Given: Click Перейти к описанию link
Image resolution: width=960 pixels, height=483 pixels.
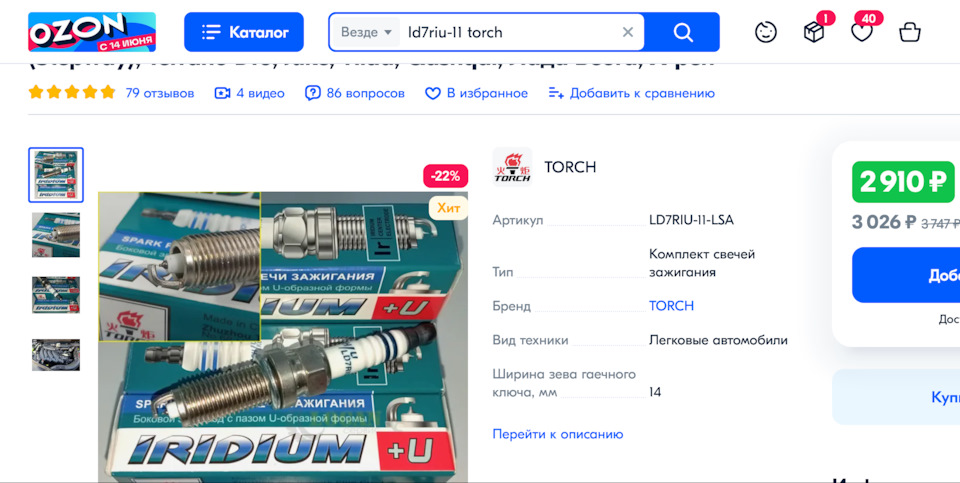Looking at the screenshot, I should point(558,434).
